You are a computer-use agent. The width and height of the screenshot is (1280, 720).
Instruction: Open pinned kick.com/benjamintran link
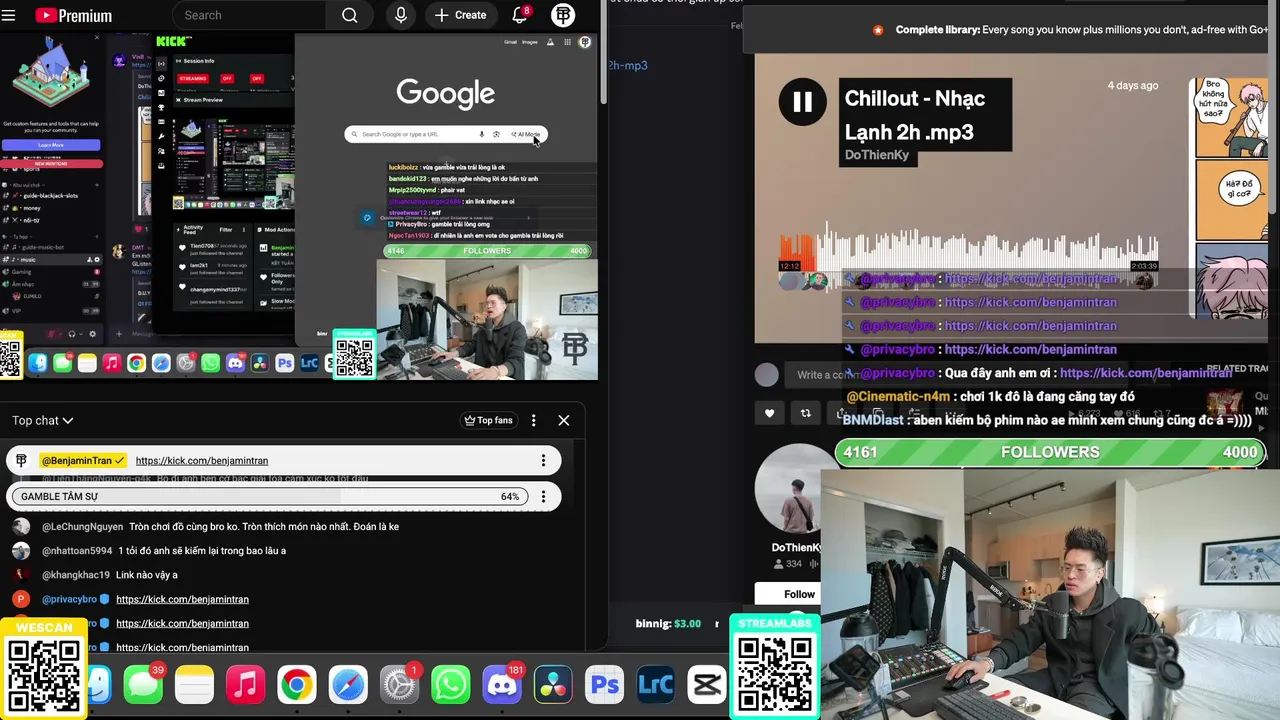point(202,461)
